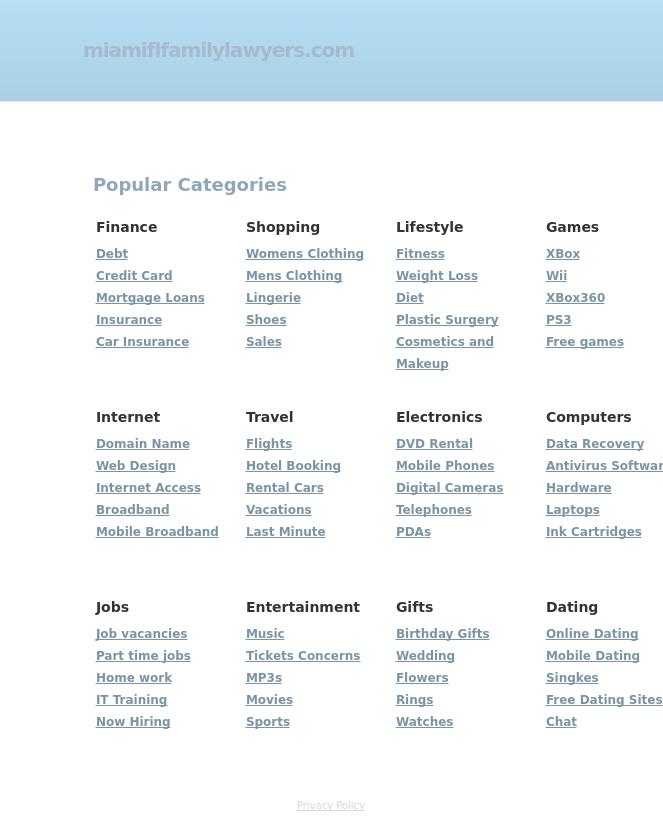Click the Data Recovery link
663x834 pixels.
(x=594, y=444)
